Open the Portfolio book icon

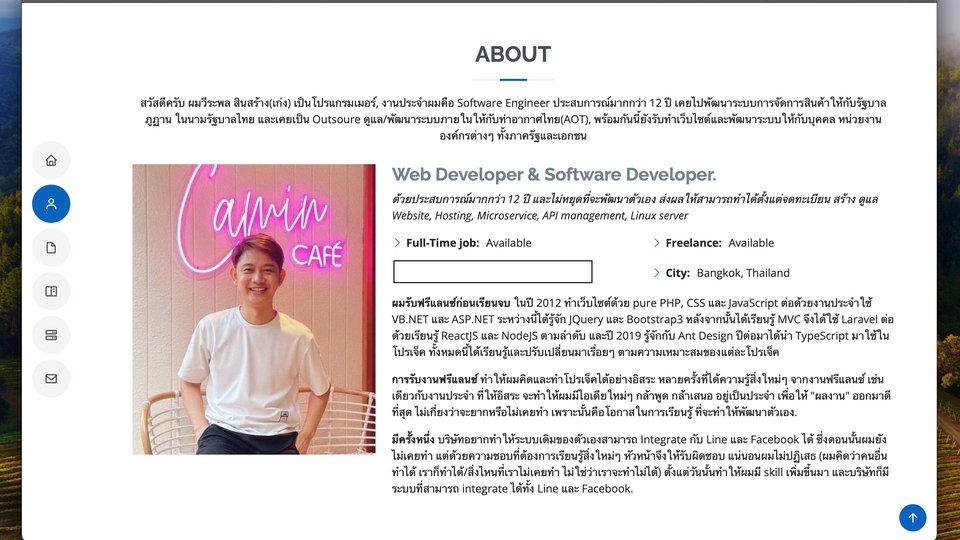51,291
